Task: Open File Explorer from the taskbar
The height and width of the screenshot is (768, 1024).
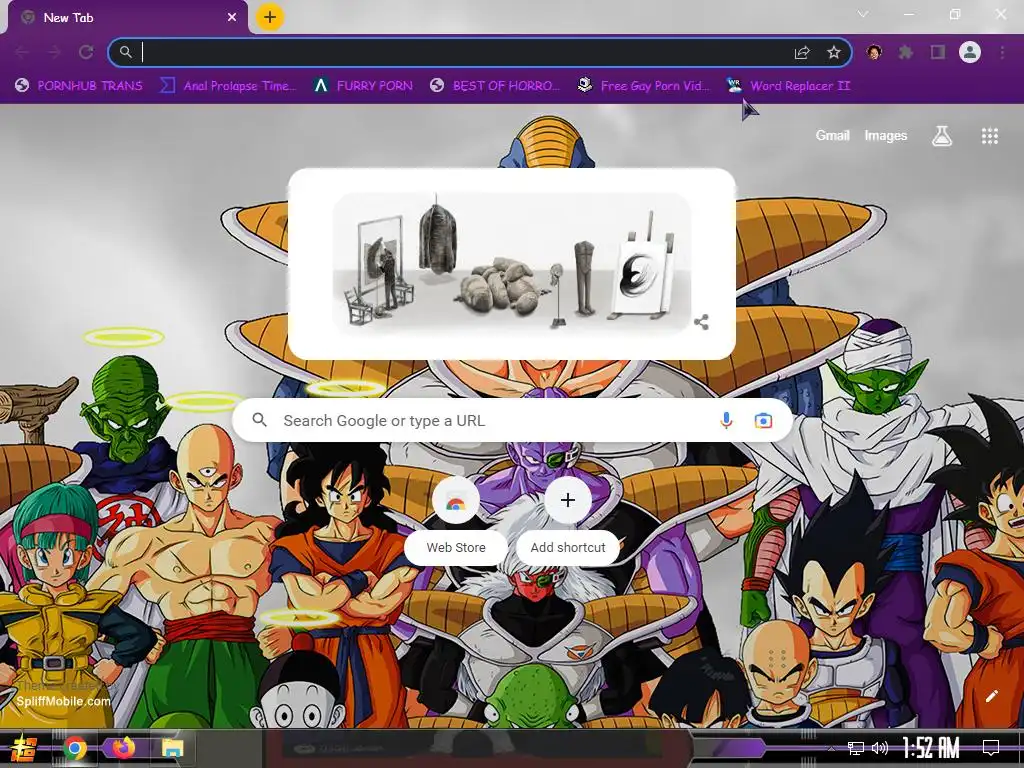Action: [x=172, y=748]
